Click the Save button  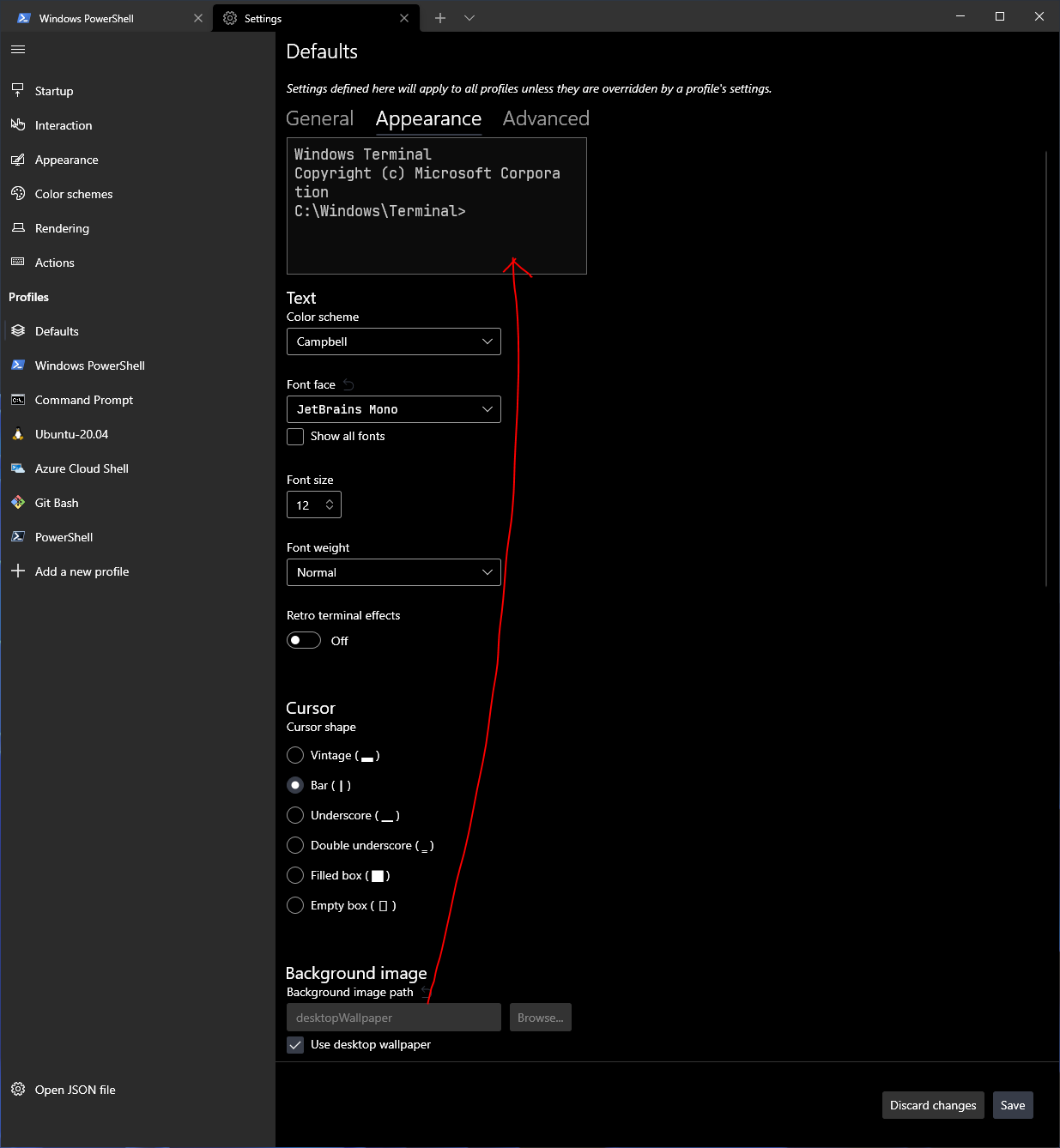click(x=1013, y=1105)
